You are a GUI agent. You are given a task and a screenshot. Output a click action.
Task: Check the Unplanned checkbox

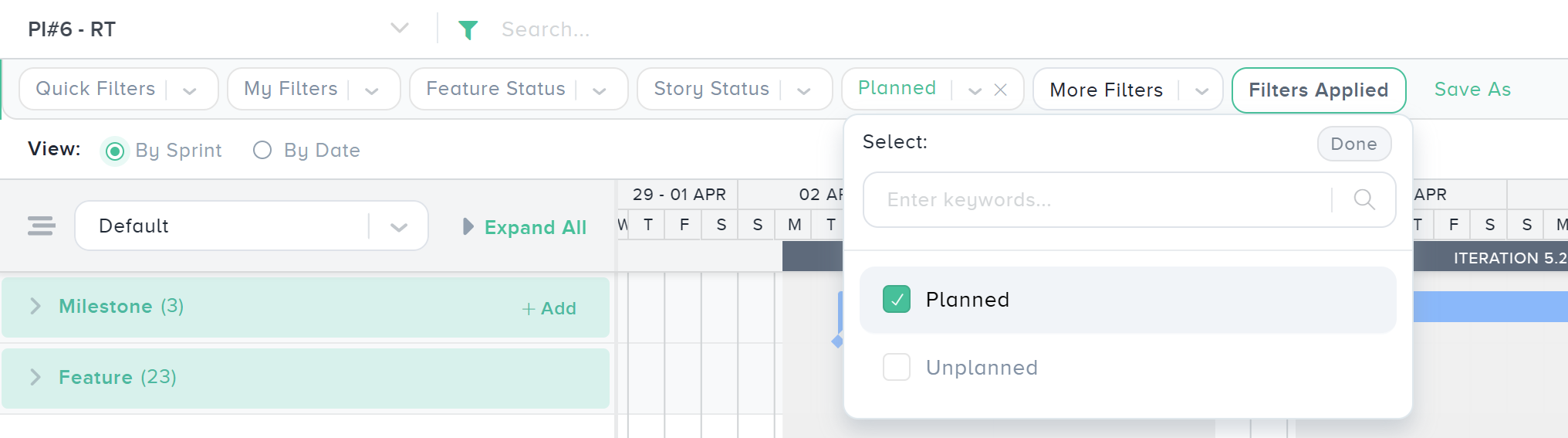point(897,368)
